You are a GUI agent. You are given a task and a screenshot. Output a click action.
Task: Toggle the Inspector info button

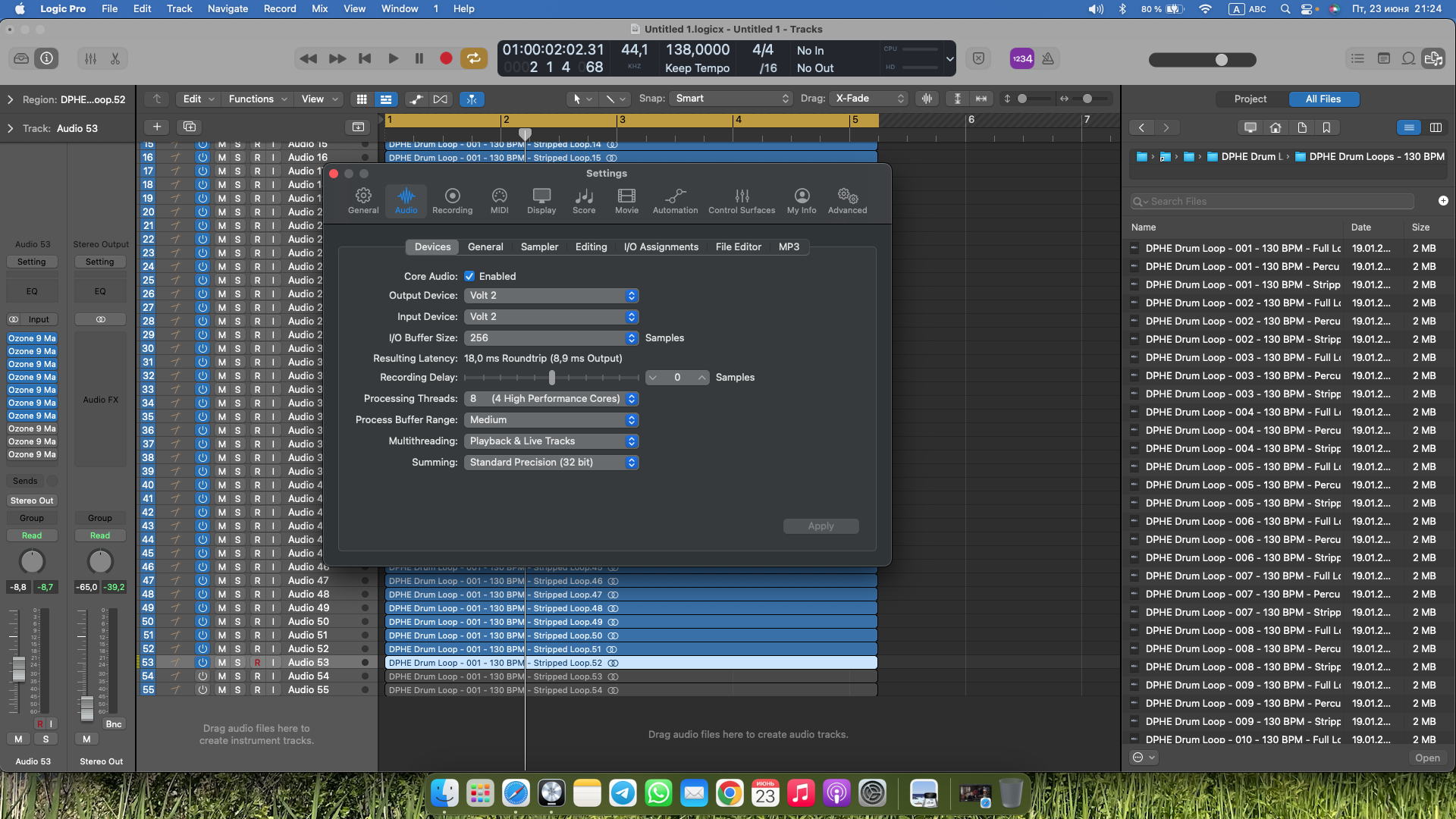47,58
